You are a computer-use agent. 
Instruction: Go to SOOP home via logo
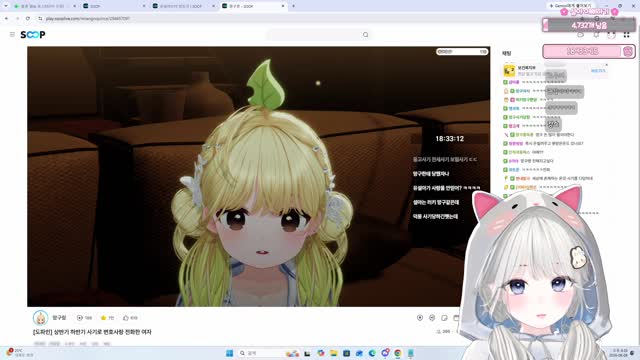(33, 35)
